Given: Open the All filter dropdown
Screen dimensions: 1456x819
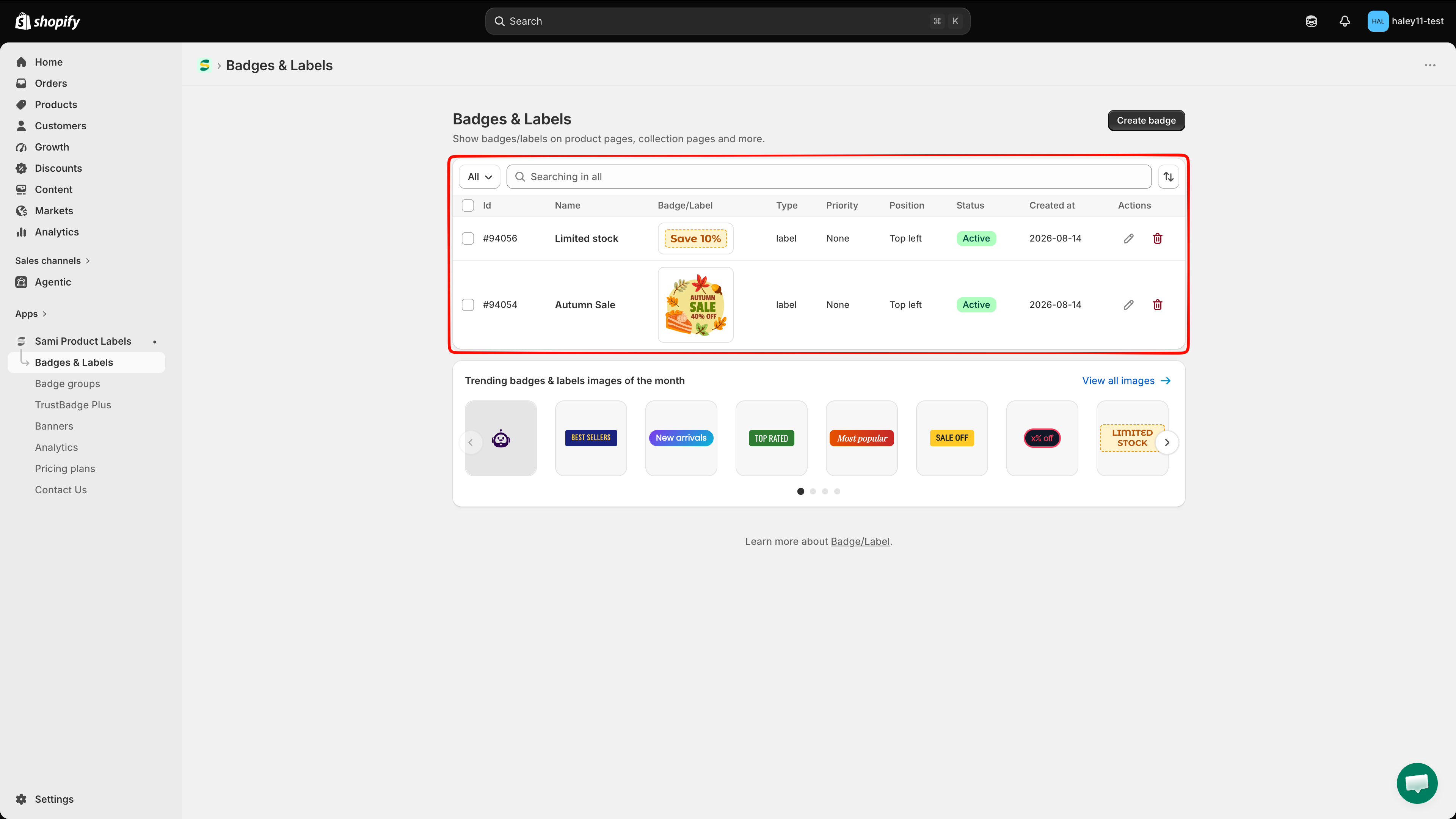Looking at the screenshot, I should pos(479,177).
